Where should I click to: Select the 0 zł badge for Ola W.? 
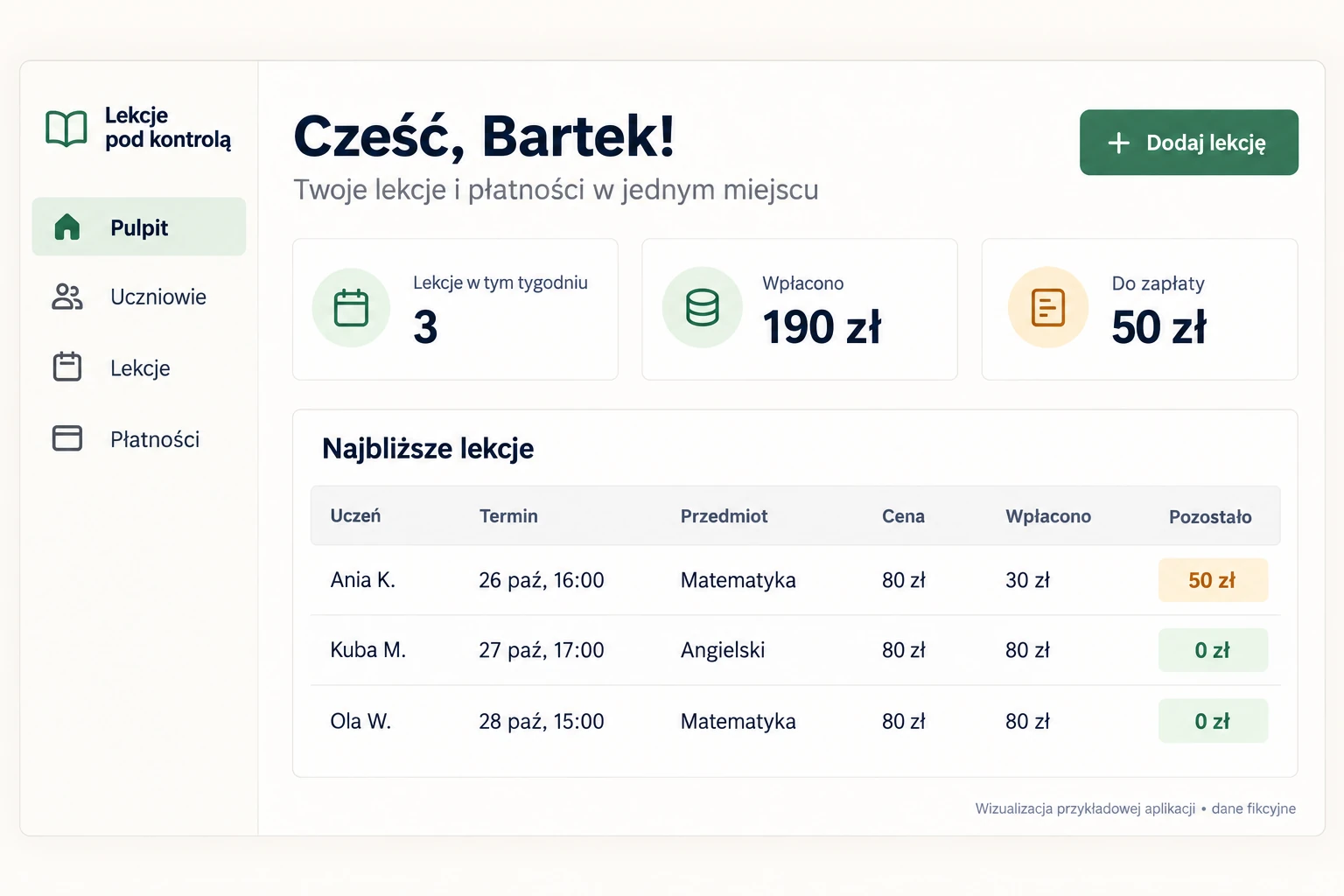coord(1213,721)
